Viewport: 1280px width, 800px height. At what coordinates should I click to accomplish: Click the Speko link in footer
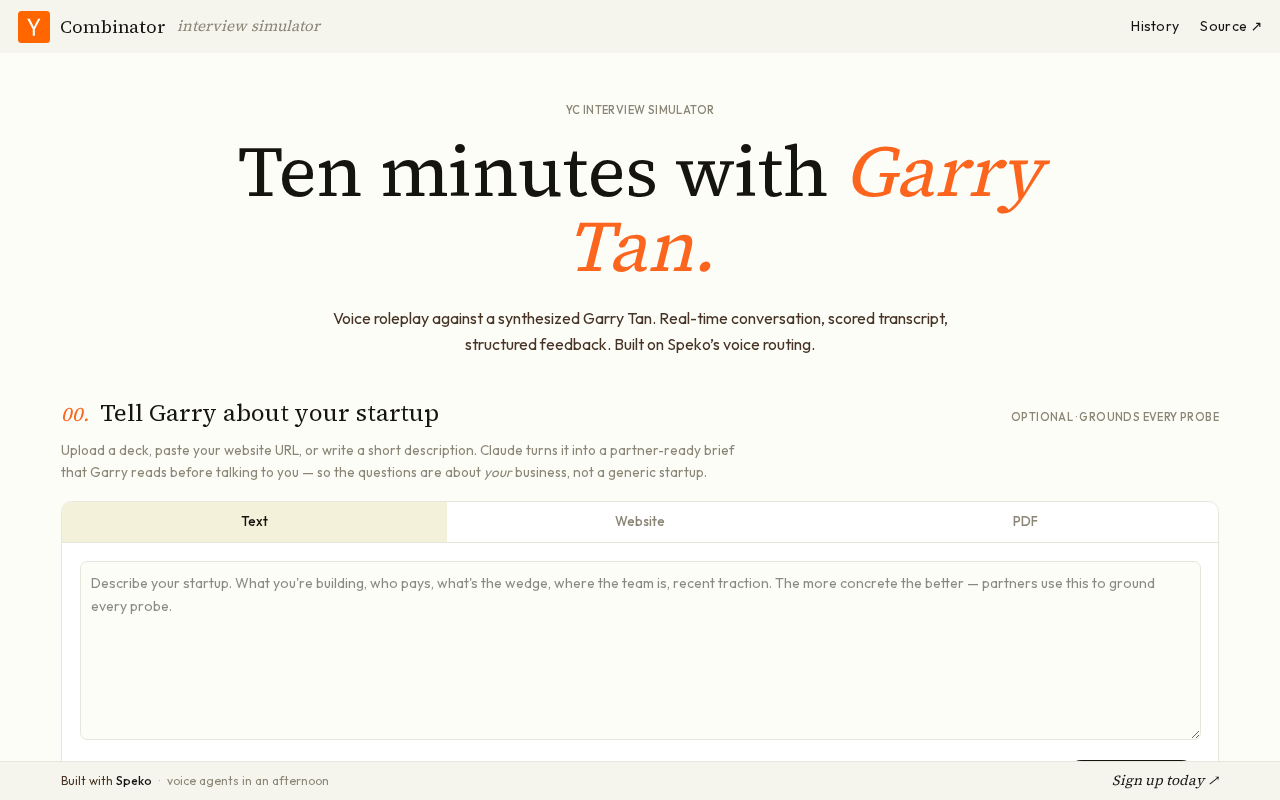click(x=134, y=781)
